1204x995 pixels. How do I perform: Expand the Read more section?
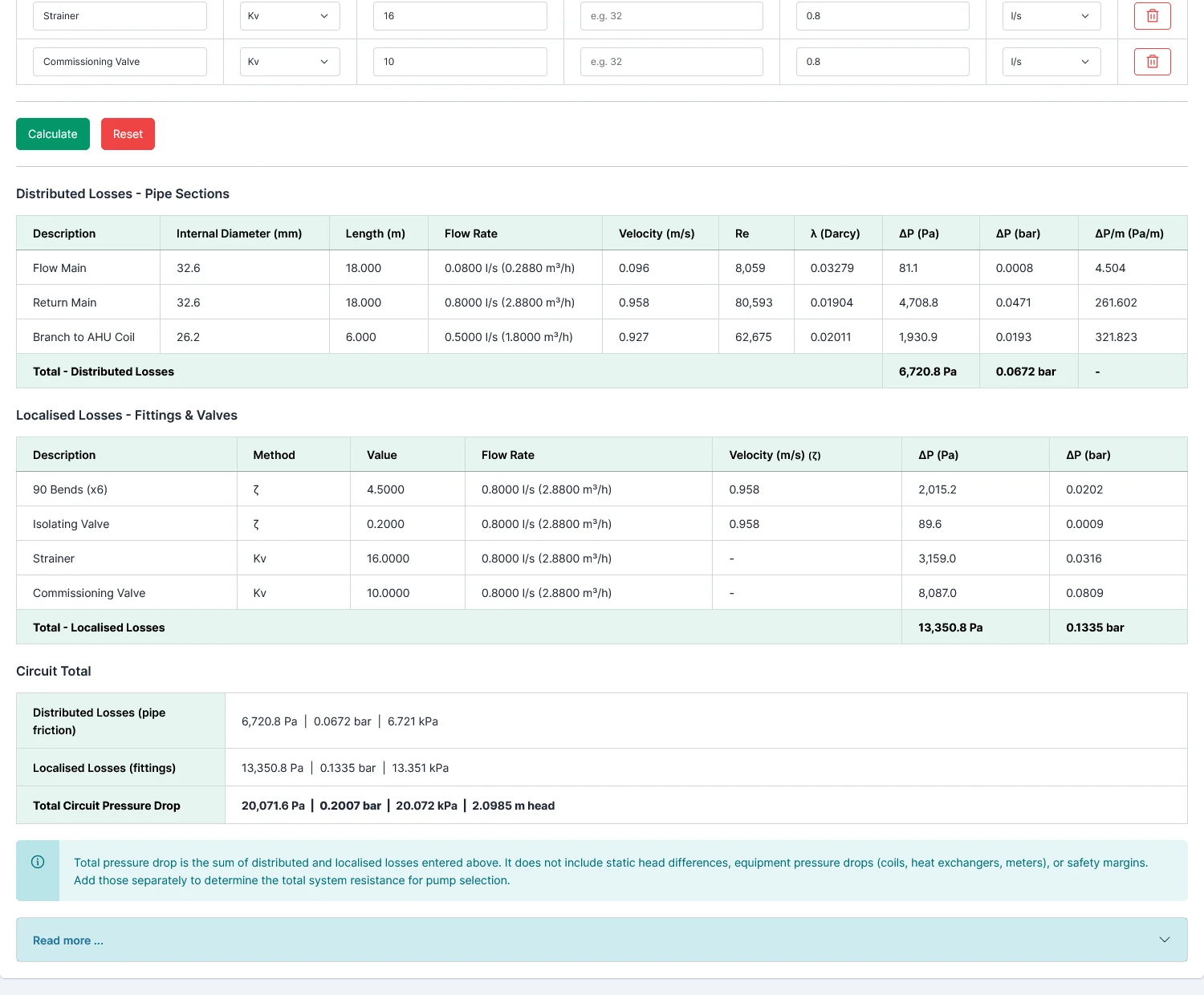[602, 940]
